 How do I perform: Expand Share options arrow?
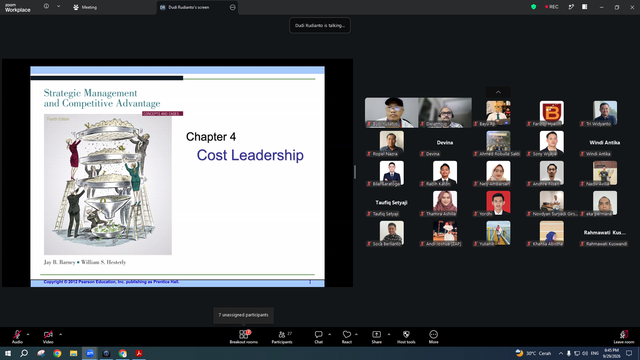[389, 334]
